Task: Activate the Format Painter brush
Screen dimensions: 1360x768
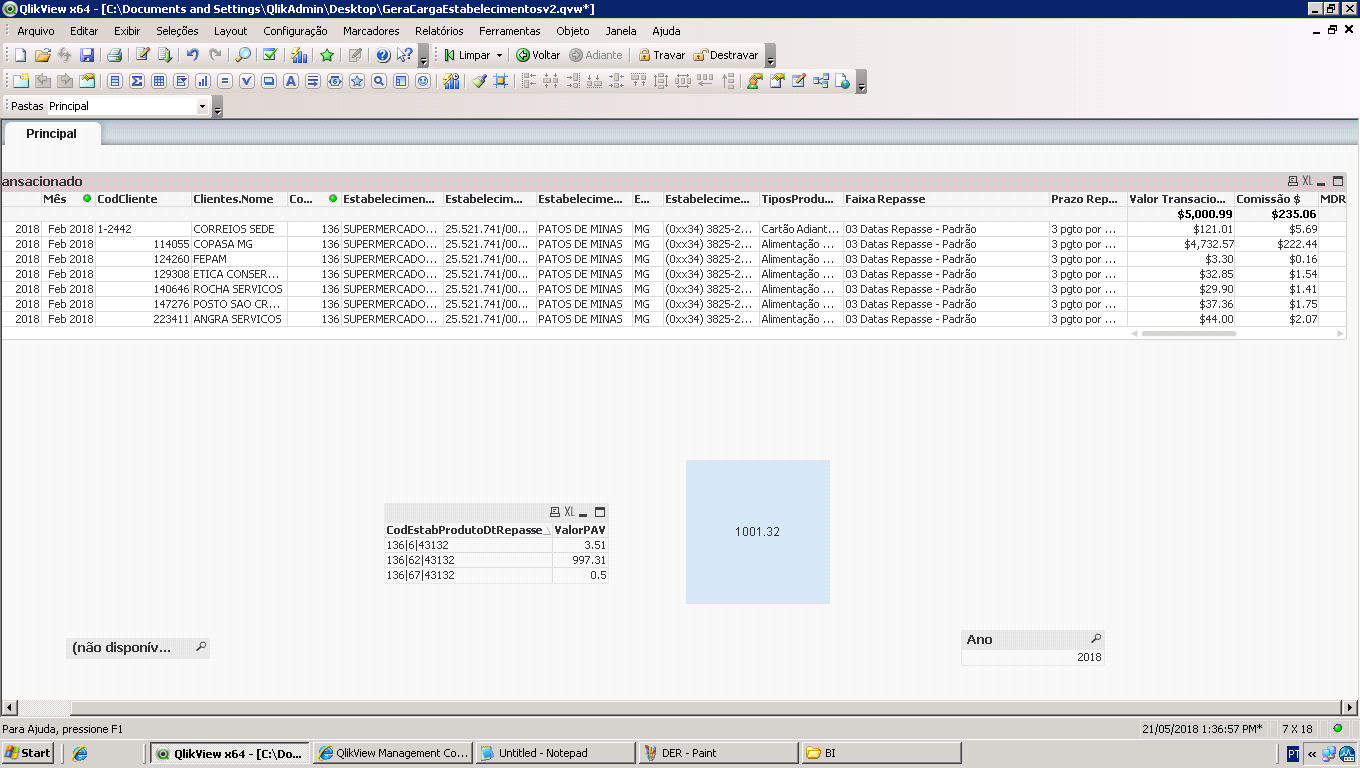Action: (479, 81)
